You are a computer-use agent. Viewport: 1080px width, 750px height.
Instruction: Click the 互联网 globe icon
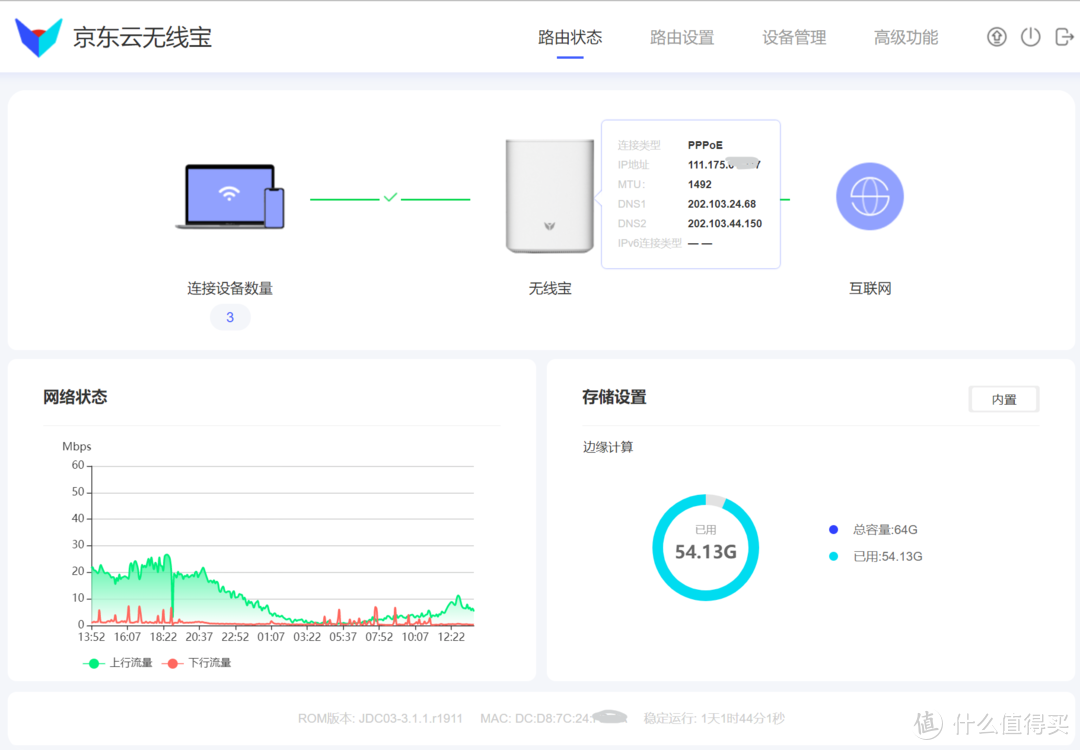pos(869,196)
